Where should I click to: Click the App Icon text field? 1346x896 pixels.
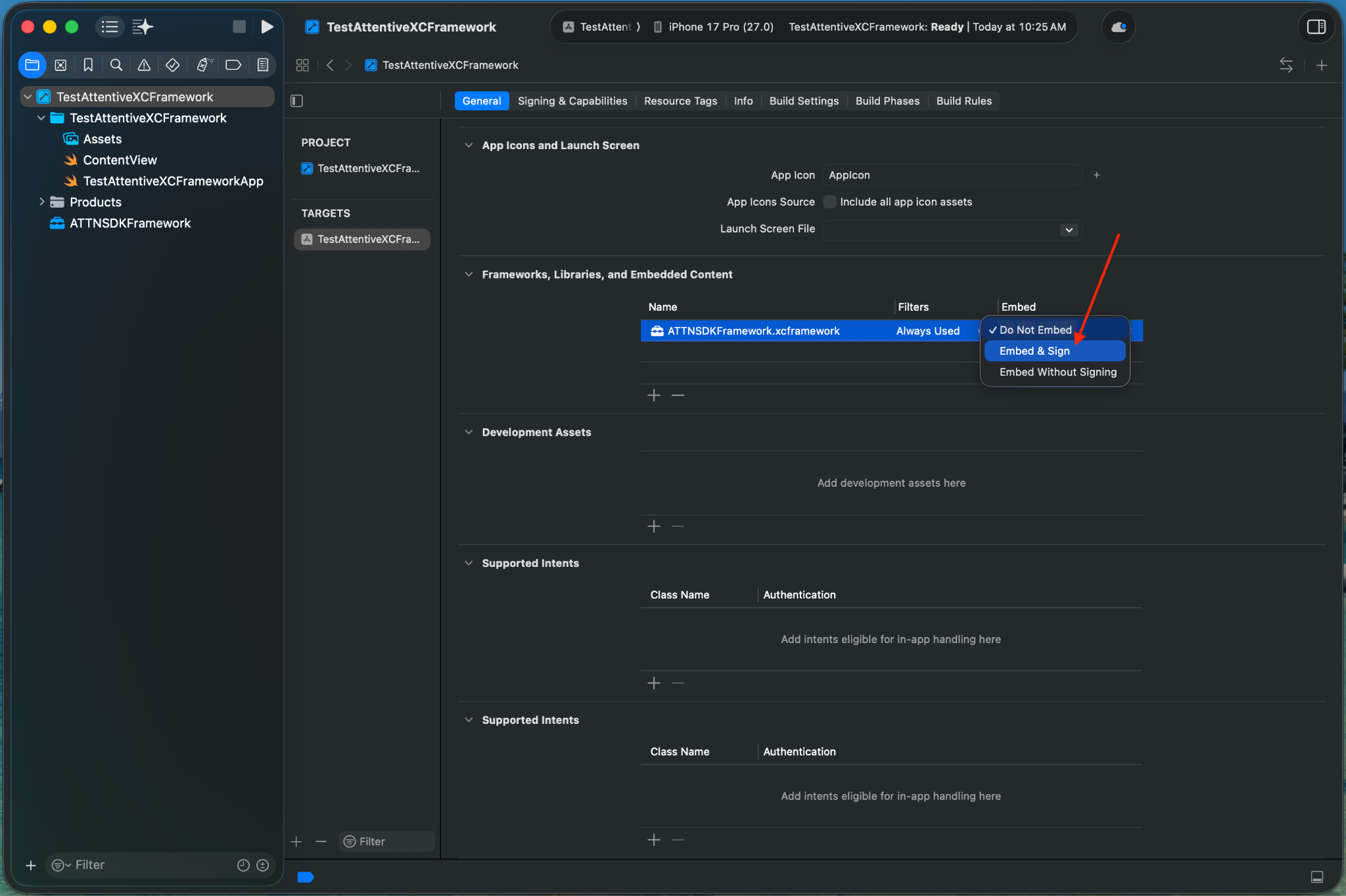click(x=952, y=175)
